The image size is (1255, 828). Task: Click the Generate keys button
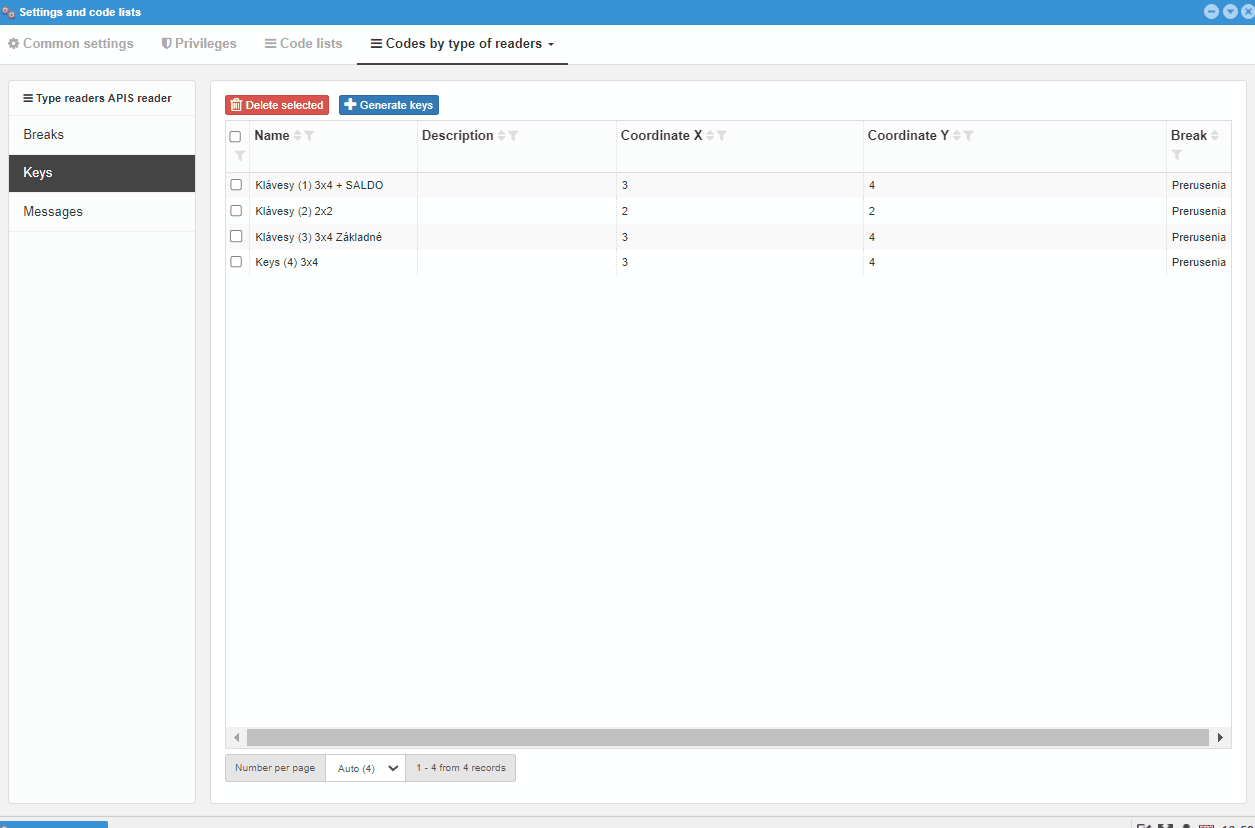(389, 105)
